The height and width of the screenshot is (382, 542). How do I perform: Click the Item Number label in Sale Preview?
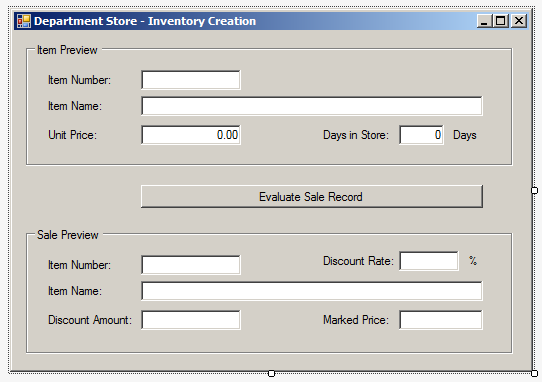79,265
